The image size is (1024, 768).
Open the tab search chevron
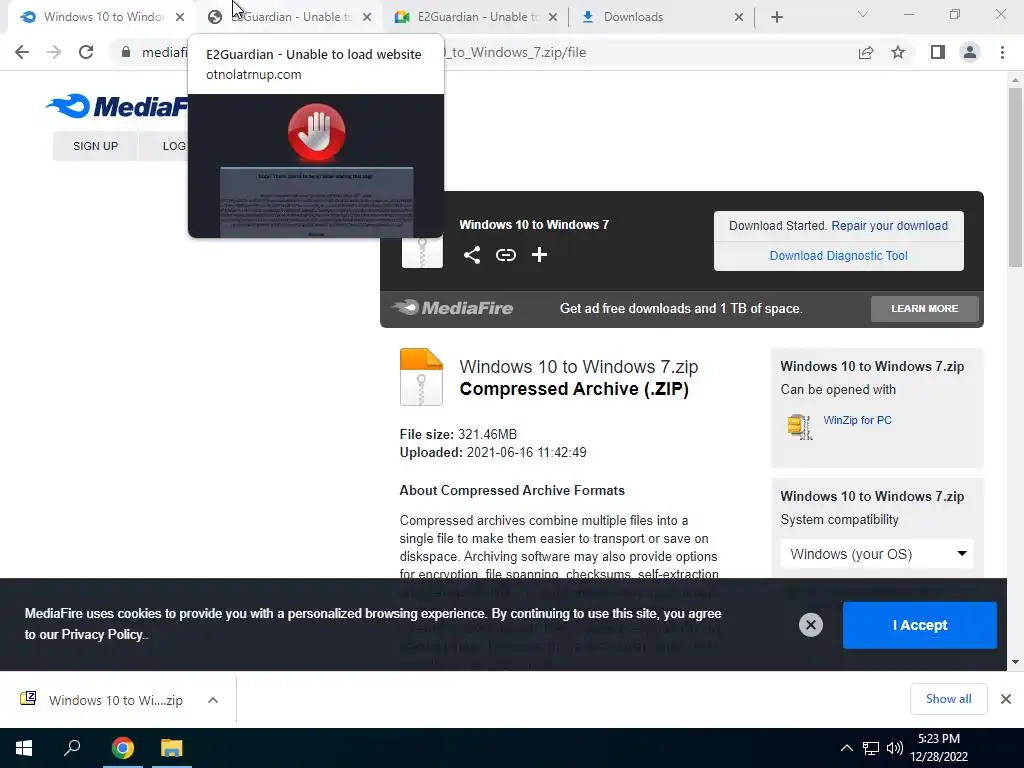[863, 14]
